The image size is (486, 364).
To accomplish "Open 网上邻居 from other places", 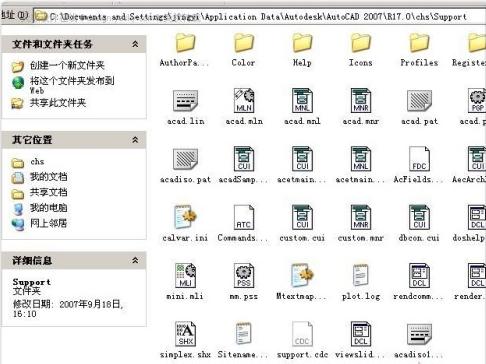I will [x=48, y=223].
